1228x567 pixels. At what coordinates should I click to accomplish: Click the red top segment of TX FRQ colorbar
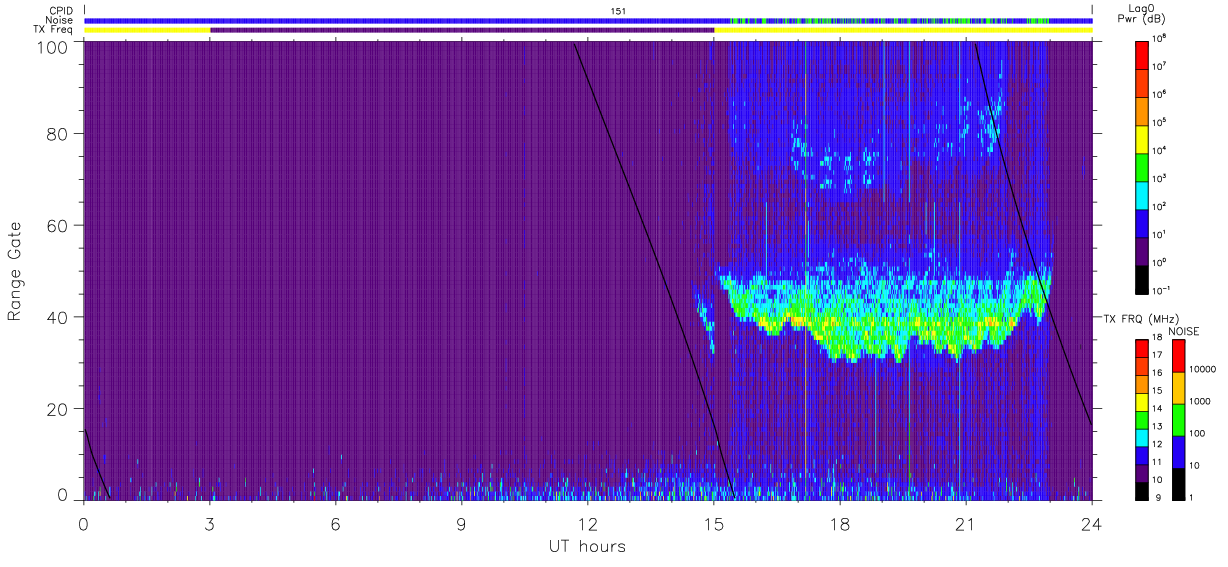[x=1143, y=347]
